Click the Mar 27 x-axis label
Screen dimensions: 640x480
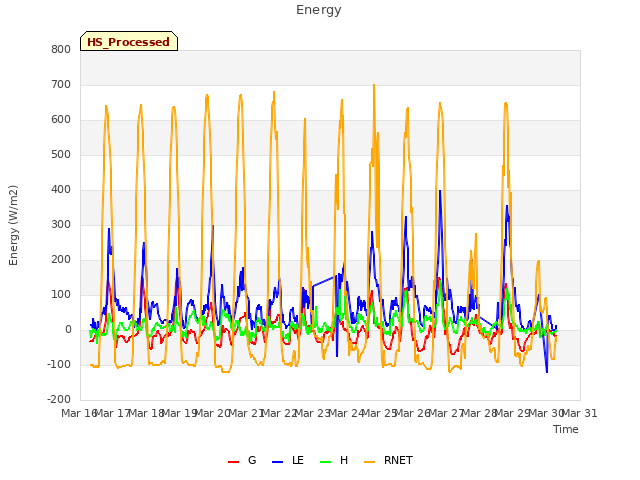[x=446, y=413]
